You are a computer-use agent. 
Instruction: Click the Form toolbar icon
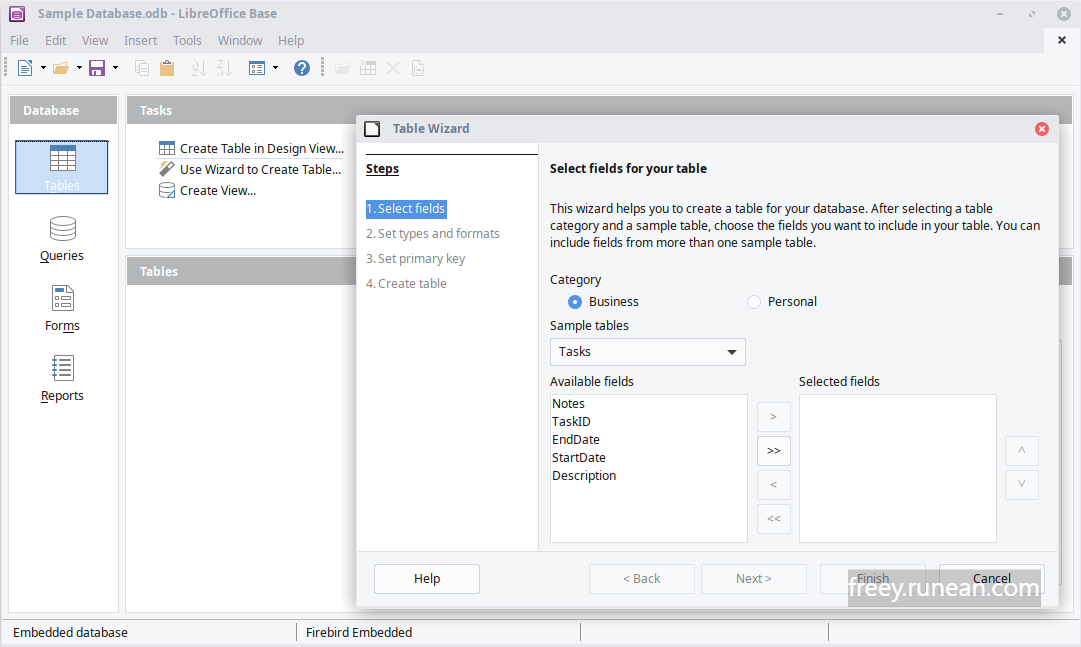[257, 68]
